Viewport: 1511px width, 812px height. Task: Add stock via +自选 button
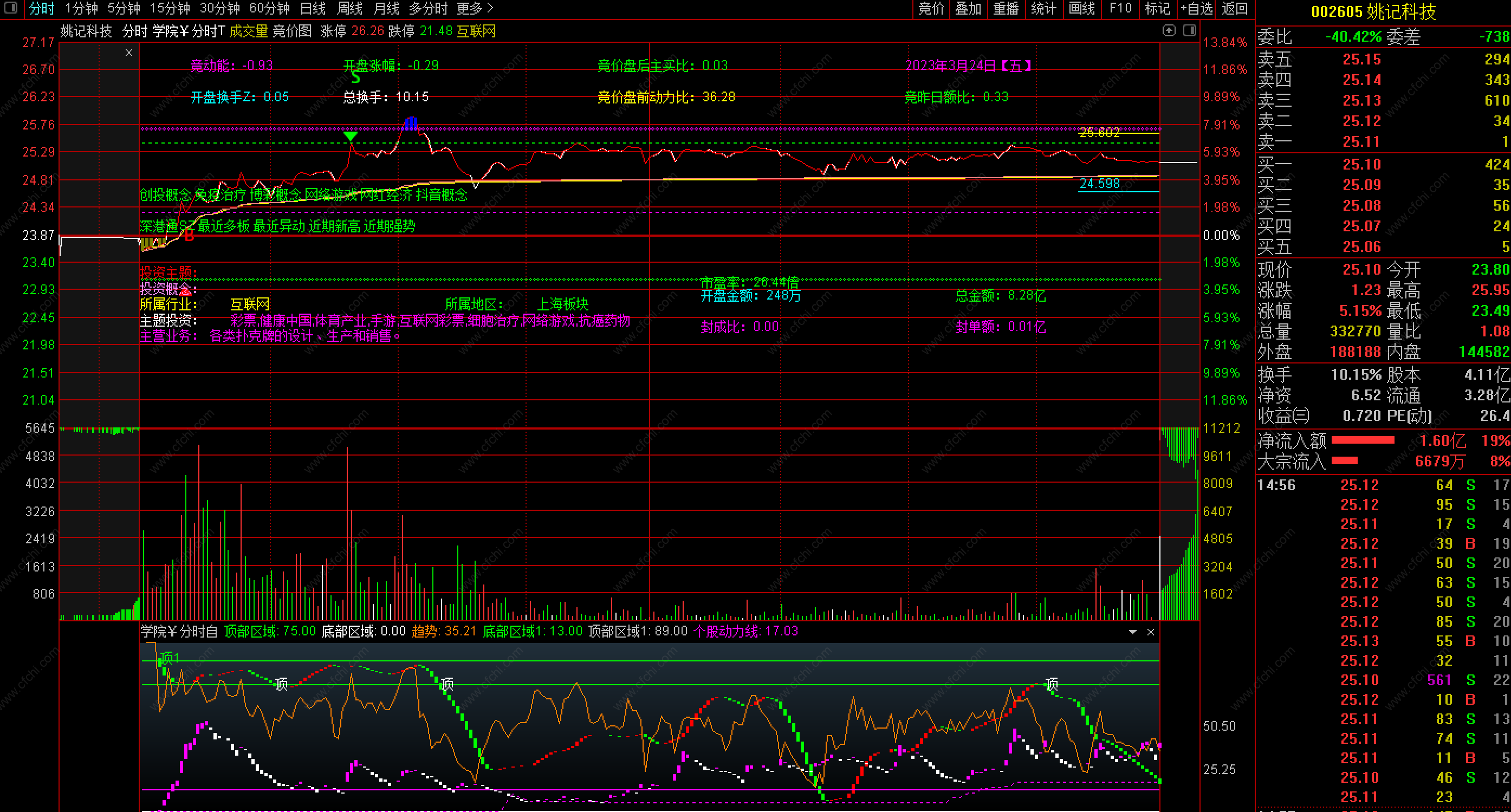click(x=1196, y=8)
